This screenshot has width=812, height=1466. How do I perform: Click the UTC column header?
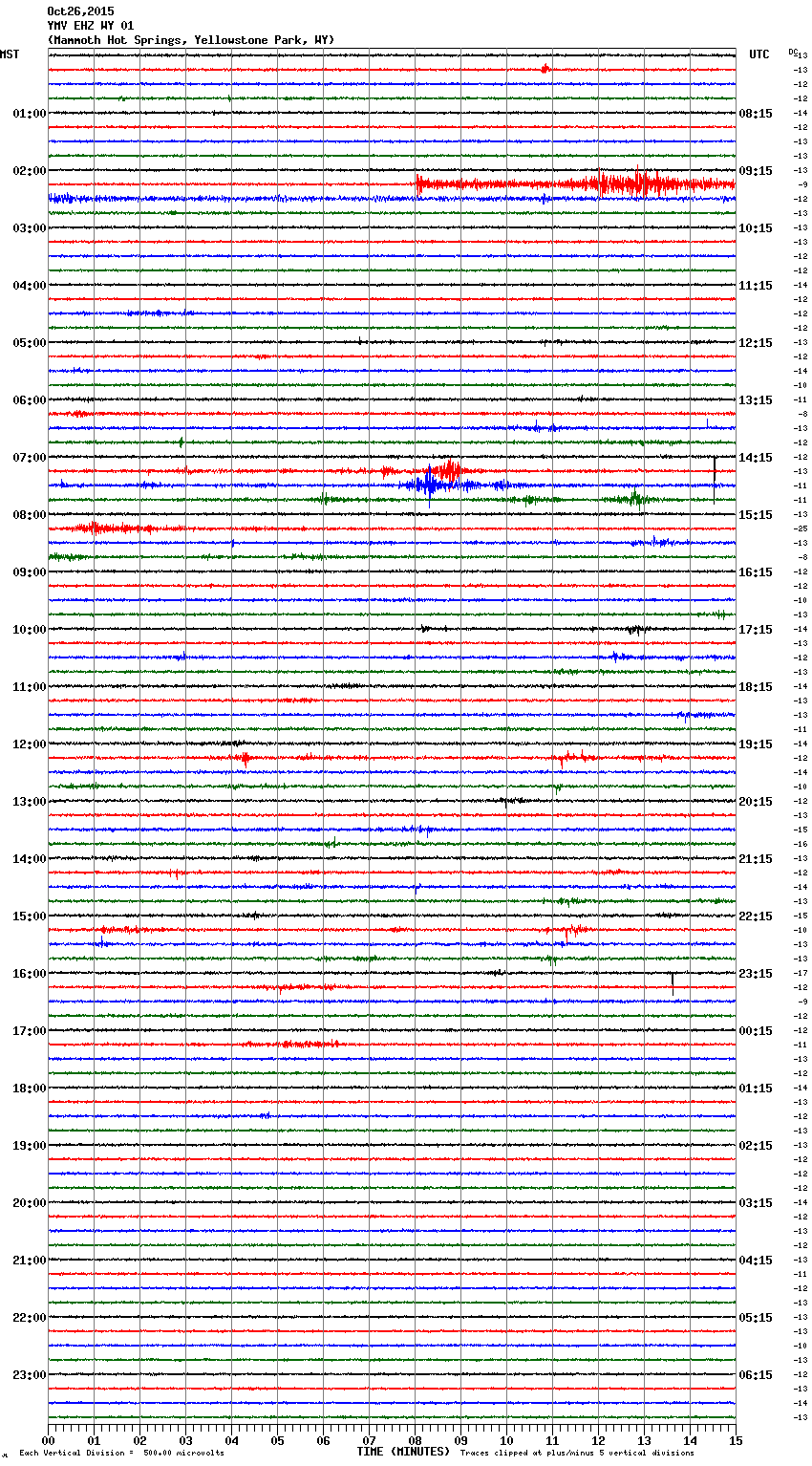pyautogui.click(x=759, y=54)
